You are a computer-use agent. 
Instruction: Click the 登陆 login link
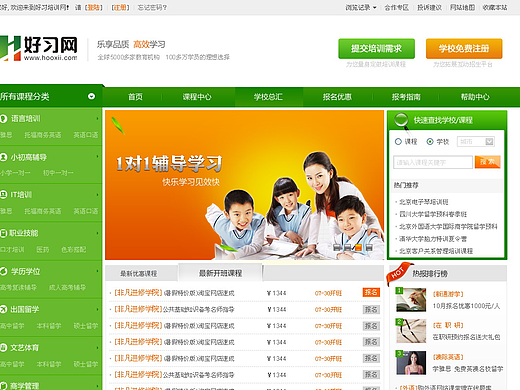pyautogui.click(x=94, y=7)
